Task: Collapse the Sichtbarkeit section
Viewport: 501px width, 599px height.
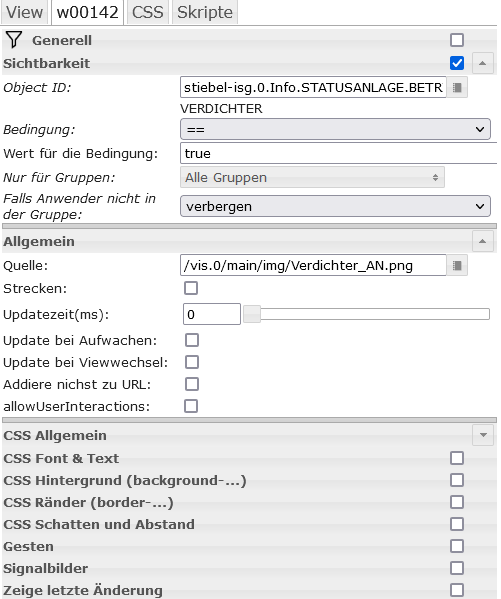Action: (x=483, y=63)
